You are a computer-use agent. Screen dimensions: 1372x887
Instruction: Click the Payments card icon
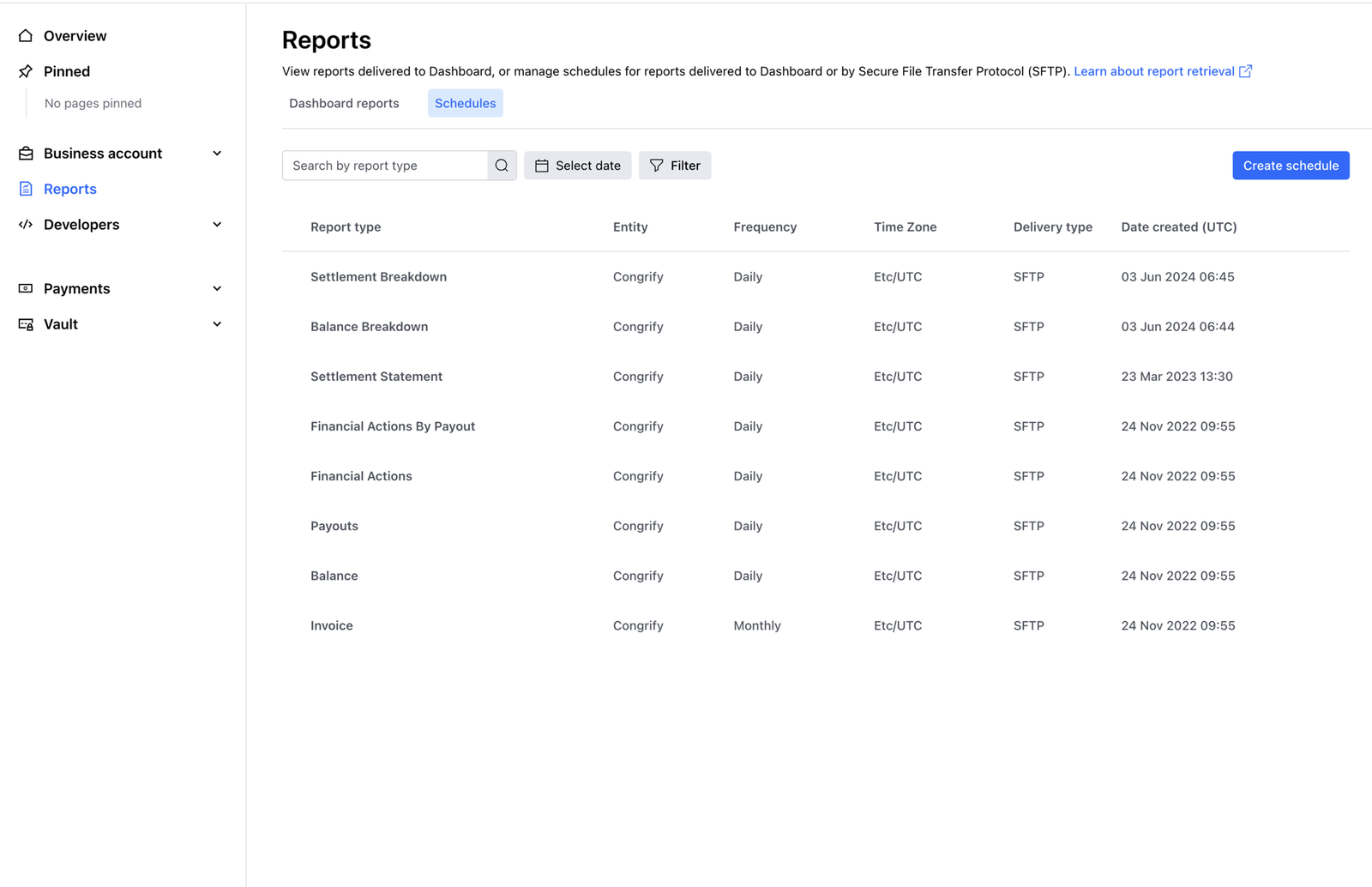coord(26,288)
